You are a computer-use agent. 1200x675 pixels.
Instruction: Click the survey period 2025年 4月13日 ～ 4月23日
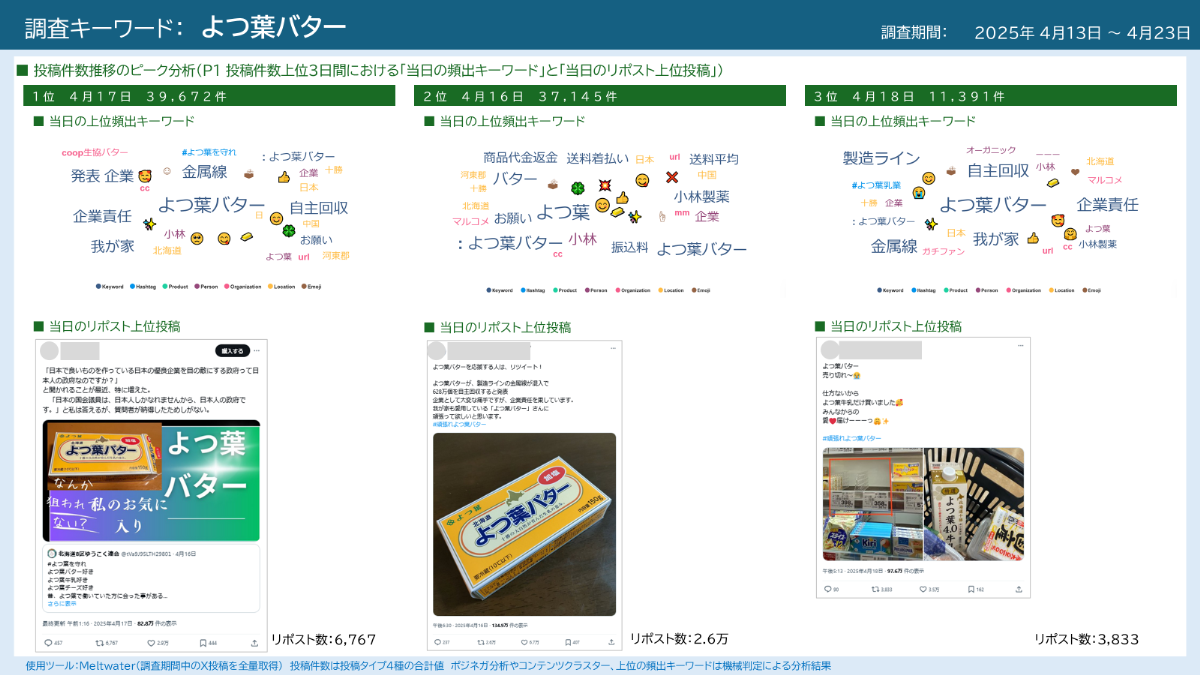click(1082, 32)
